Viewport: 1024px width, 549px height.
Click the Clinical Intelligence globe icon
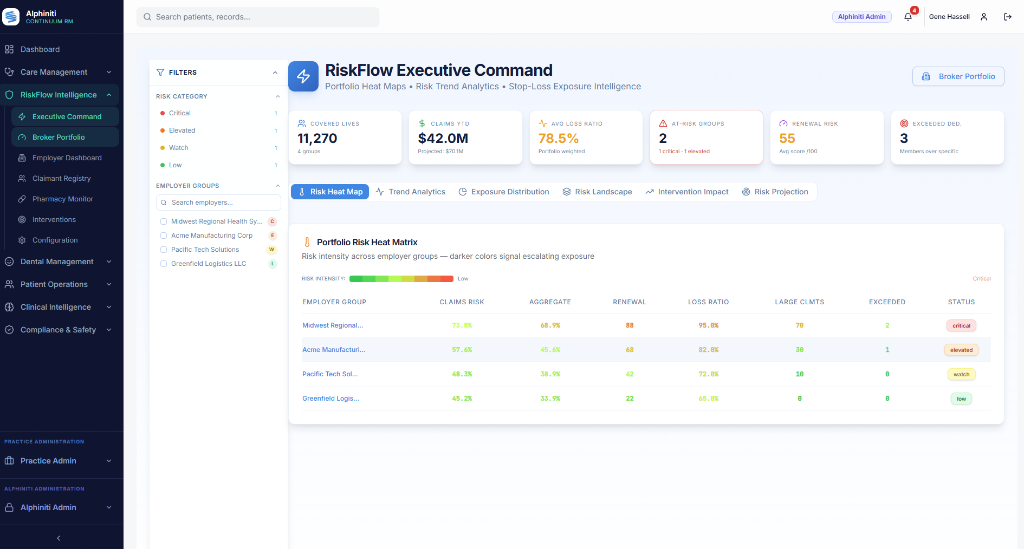[9, 307]
